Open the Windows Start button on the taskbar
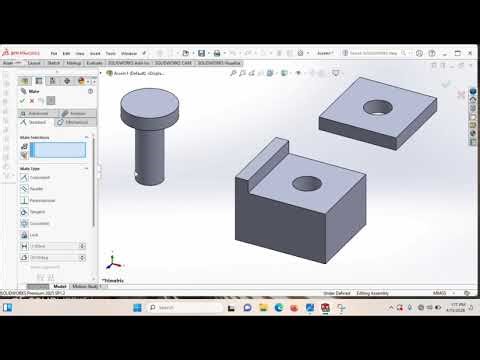The image size is (480, 360). point(137,308)
